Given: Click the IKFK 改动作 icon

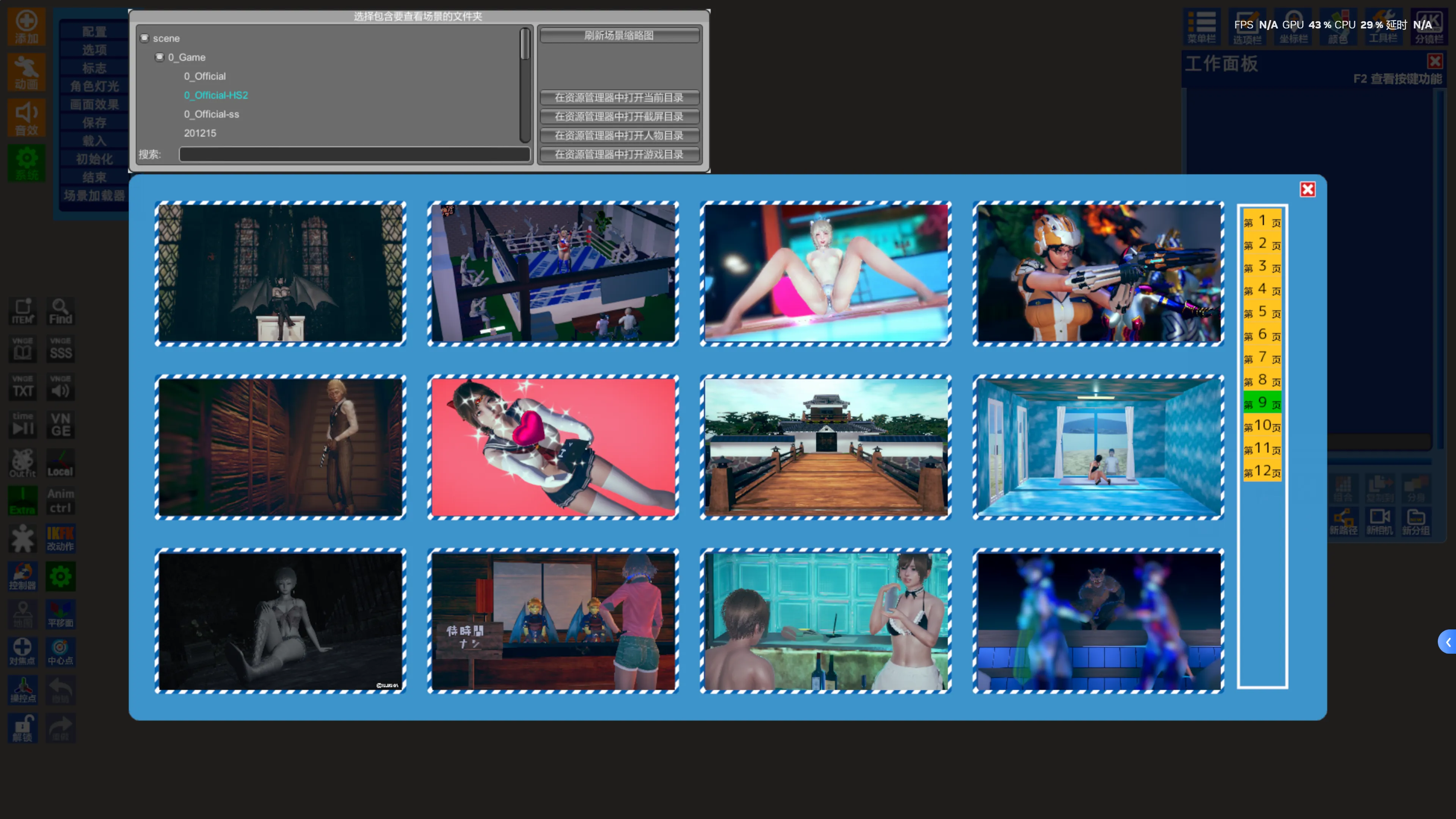Looking at the screenshot, I should pos(61,539).
